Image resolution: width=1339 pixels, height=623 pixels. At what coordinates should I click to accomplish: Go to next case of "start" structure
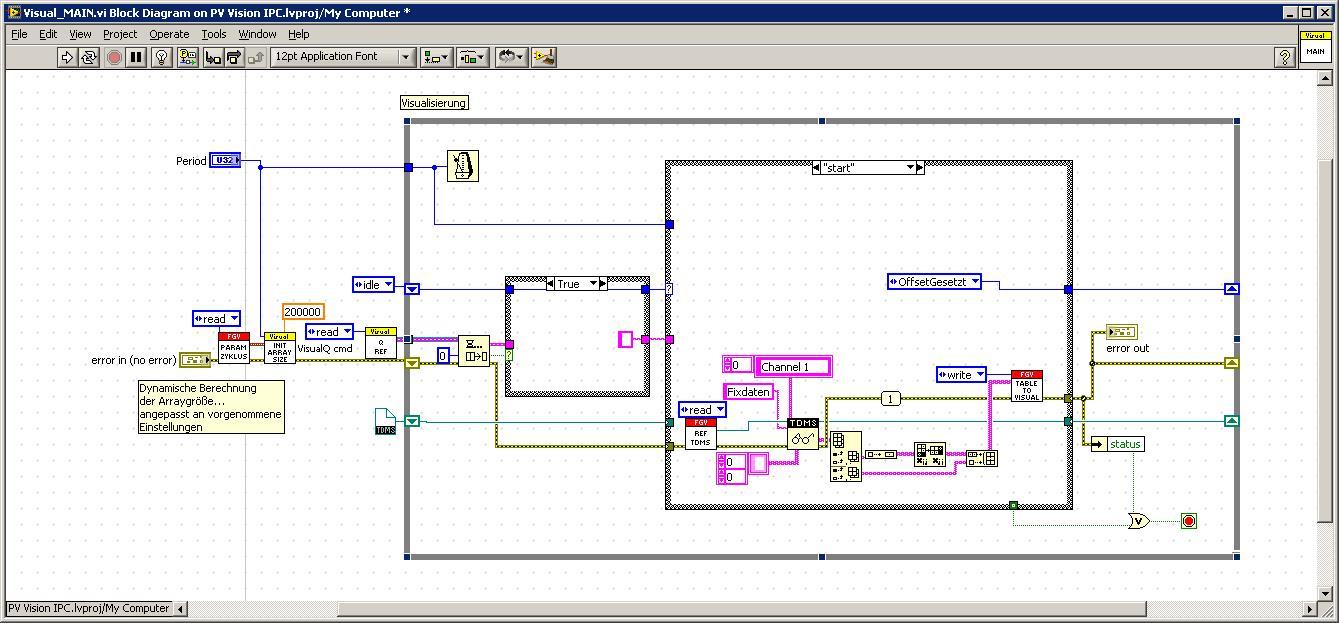click(x=921, y=168)
